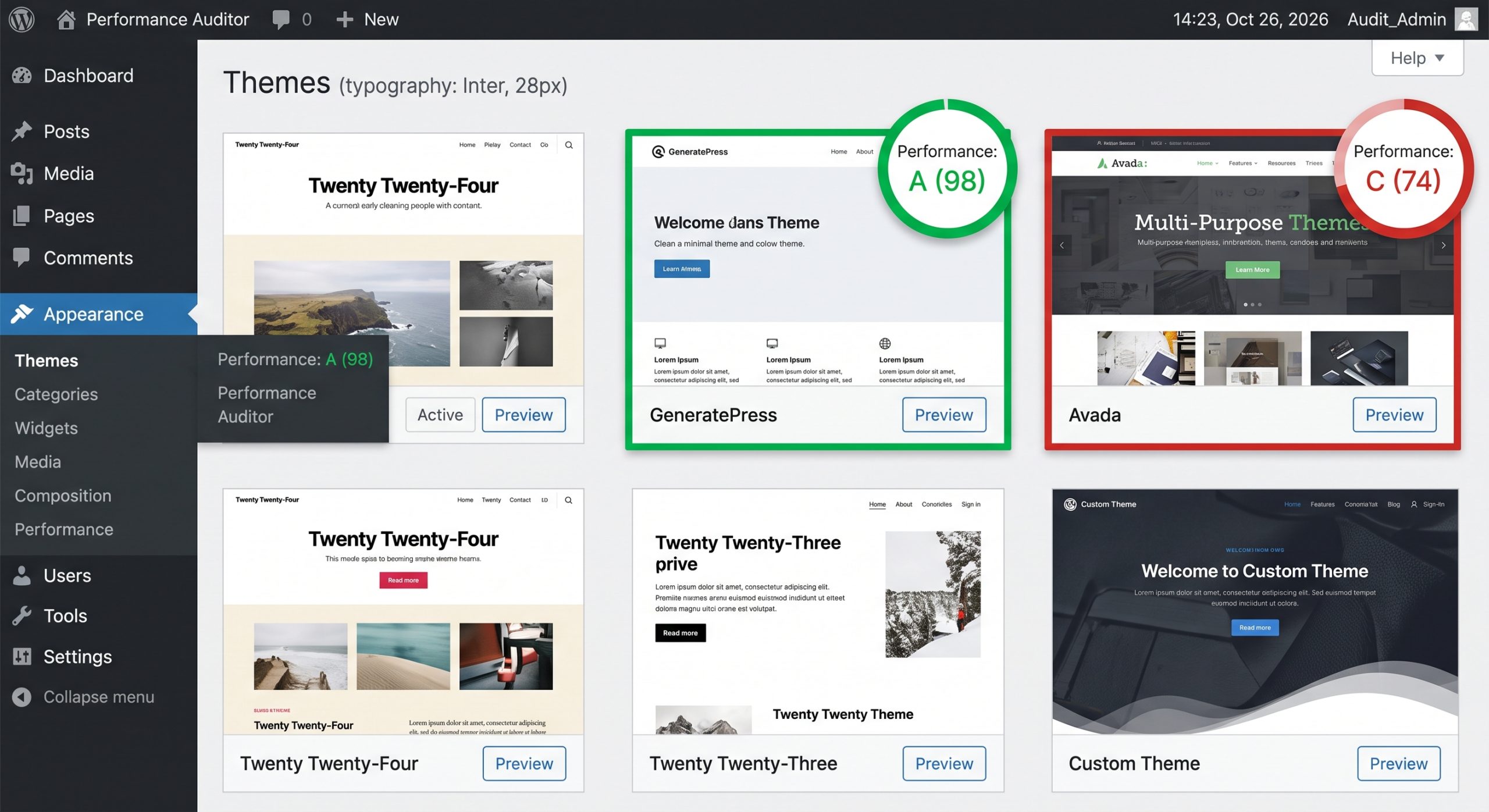
Task: Click the Performance Auditor site name link
Action: pyautogui.click(x=168, y=19)
